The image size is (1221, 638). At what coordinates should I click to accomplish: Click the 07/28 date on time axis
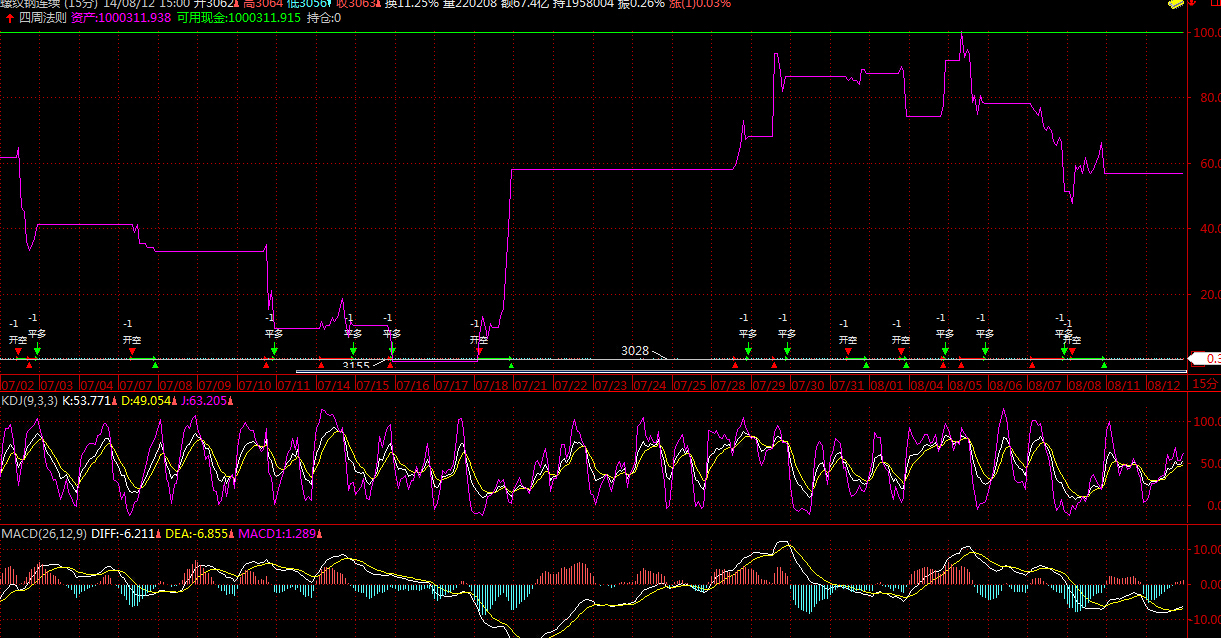(x=728, y=385)
